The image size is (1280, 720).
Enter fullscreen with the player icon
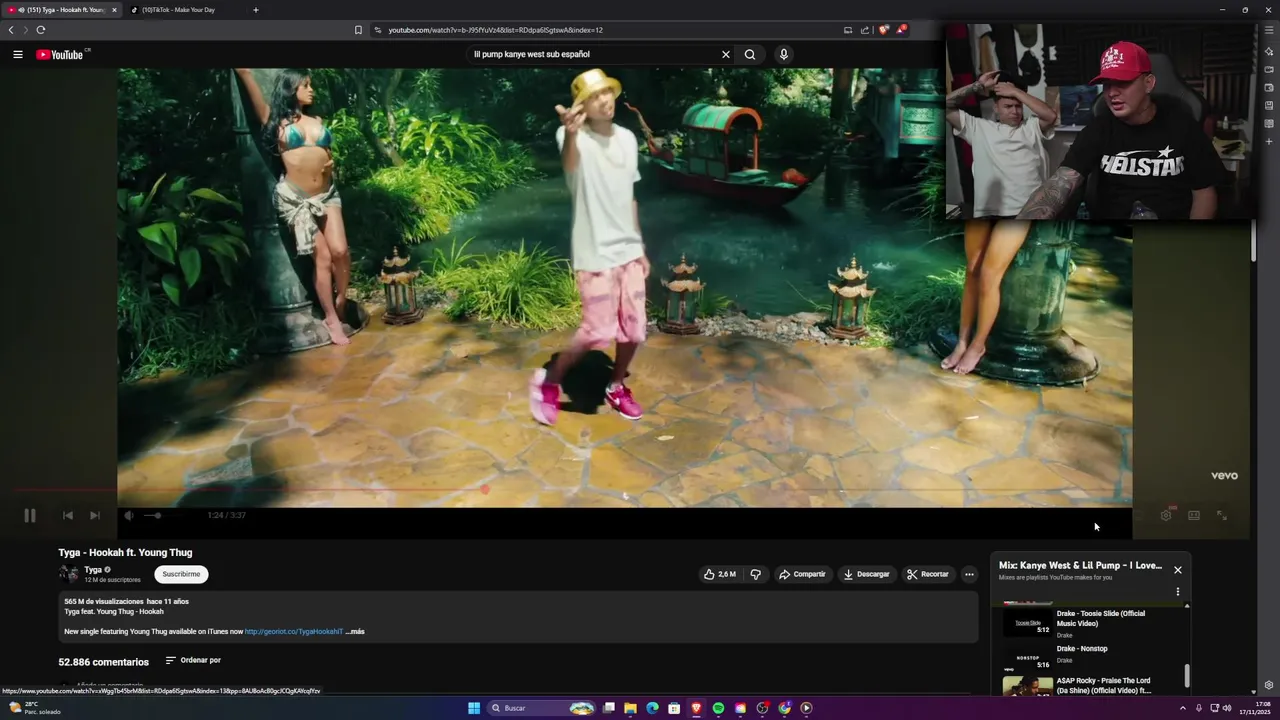pos(1222,515)
